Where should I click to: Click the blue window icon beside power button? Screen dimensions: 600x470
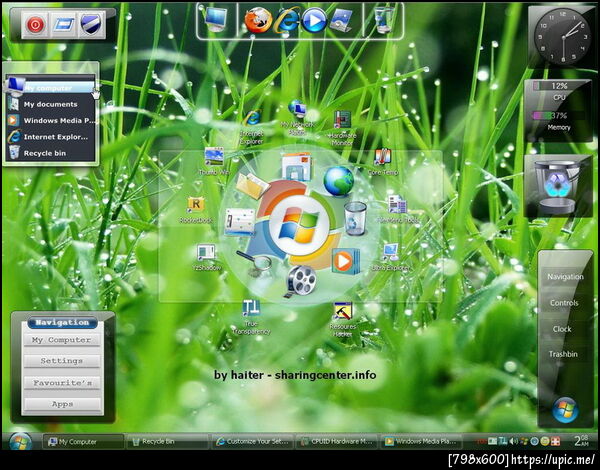click(63, 25)
